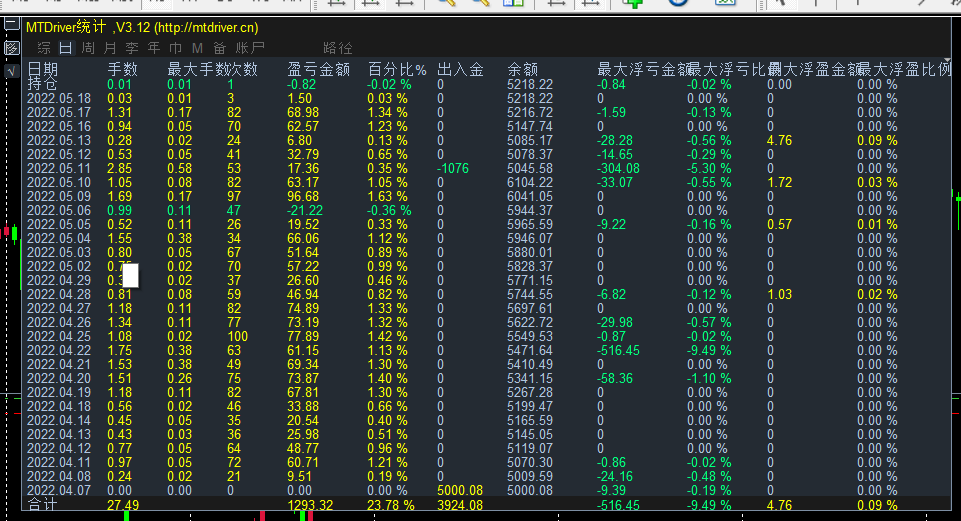
Task: Select balance 5218.22 in 持仓 row
Action: click(x=530, y=84)
